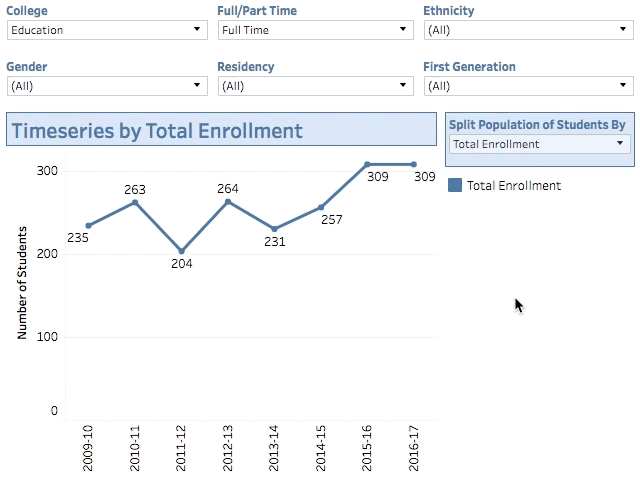Click the 100 y-axis tick label
The image size is (640, 480).
pyautogui.click(x=47, y=337)
